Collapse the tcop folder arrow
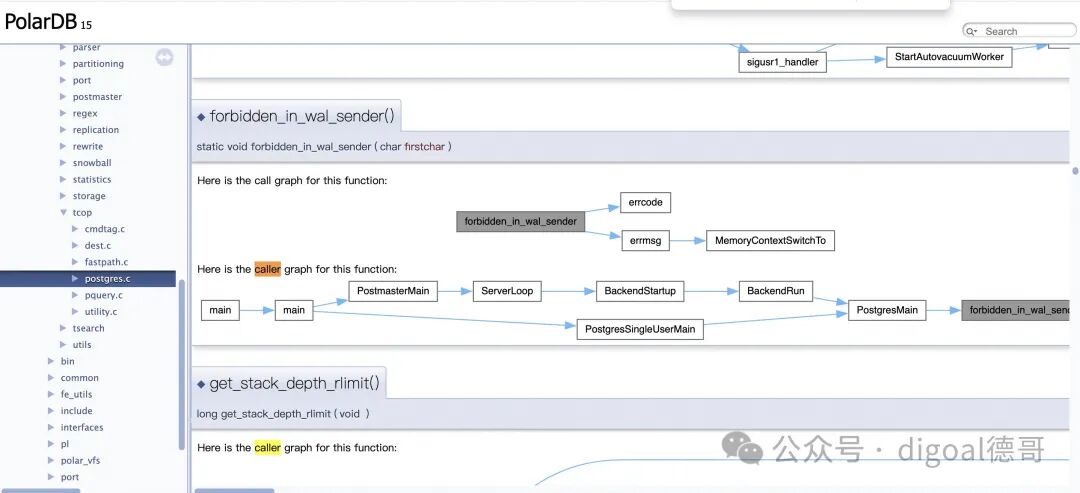This screenshot has width=1080, height=493. 63,212
